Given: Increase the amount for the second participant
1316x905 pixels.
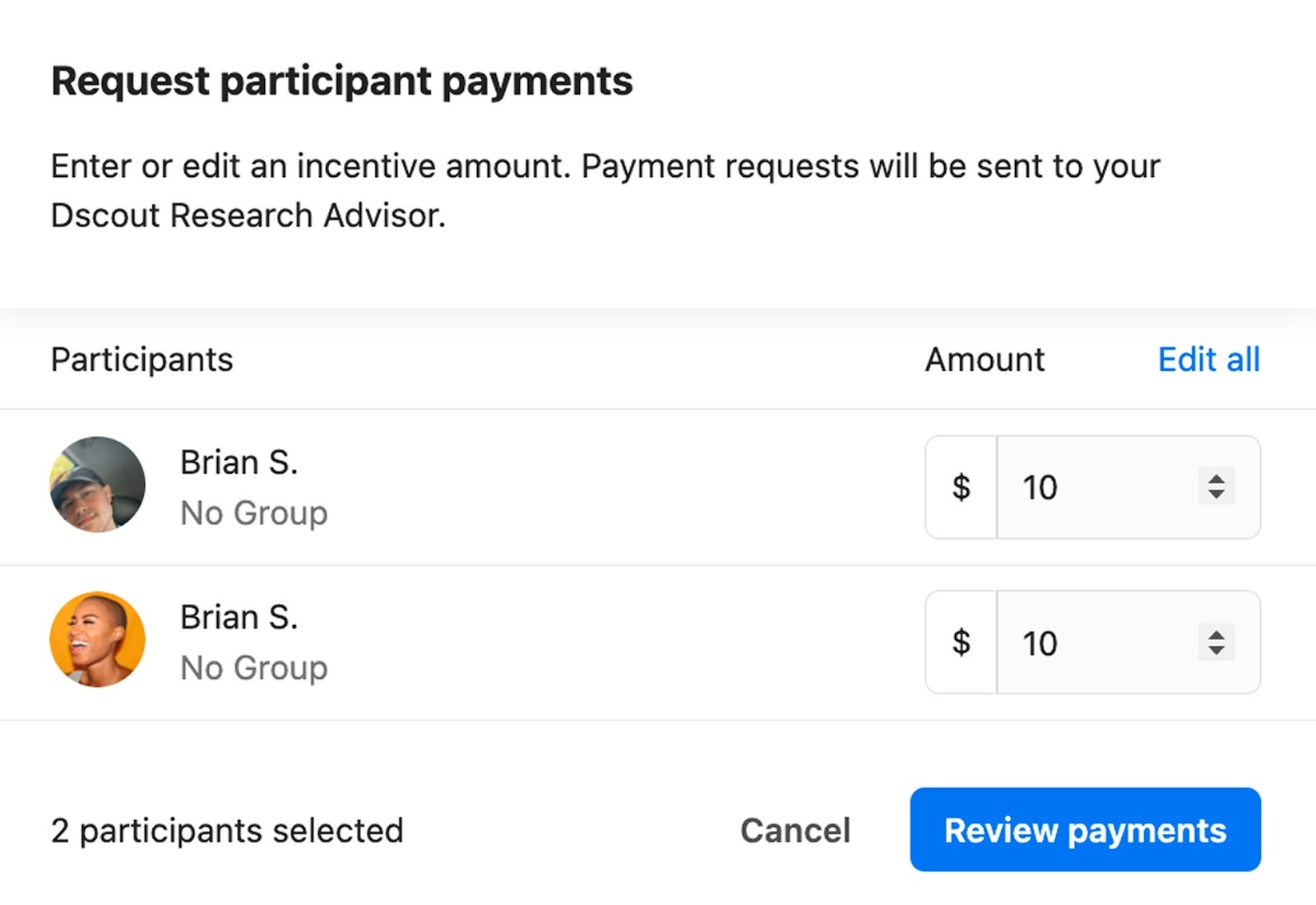Looking at the screenshot, I should [x=1216, y=633].
